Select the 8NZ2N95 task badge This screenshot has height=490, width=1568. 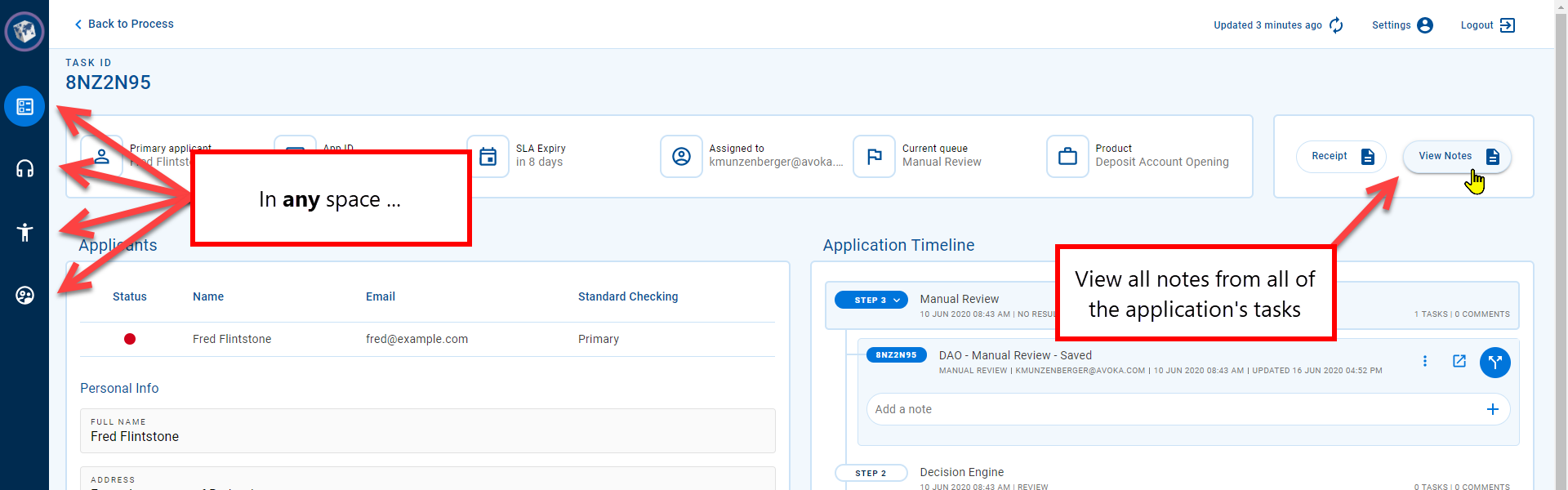coord(896,355)
